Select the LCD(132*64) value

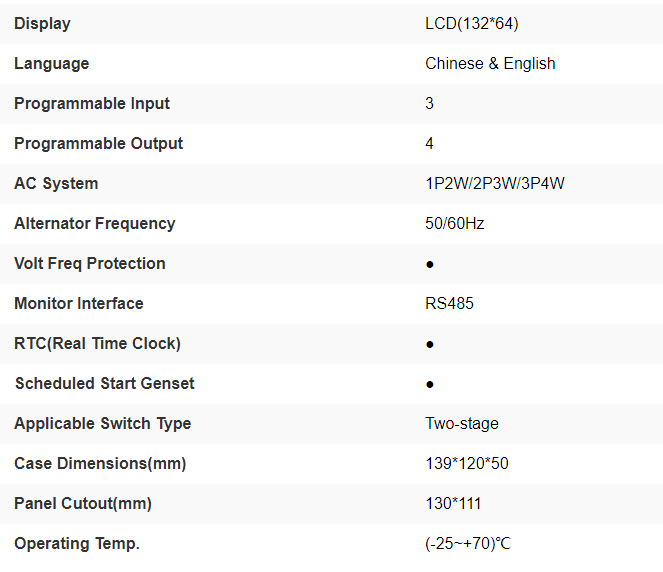(472, 23)
